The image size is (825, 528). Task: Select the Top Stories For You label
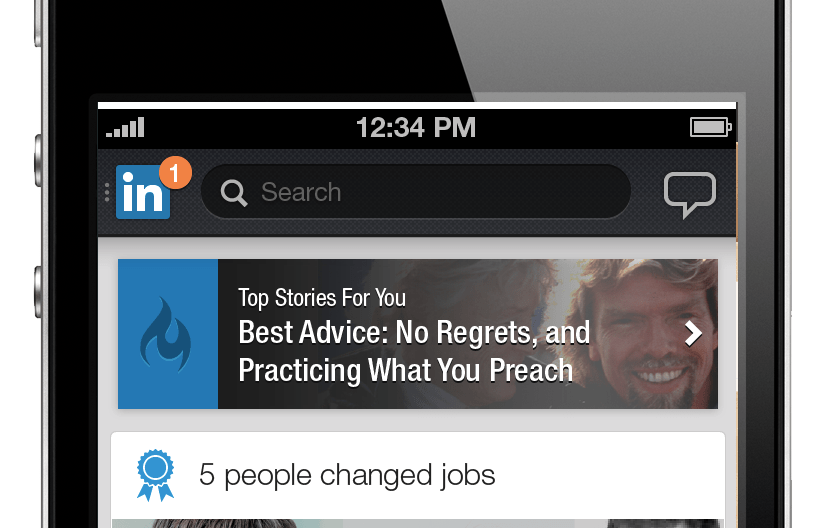coord(322,298)
